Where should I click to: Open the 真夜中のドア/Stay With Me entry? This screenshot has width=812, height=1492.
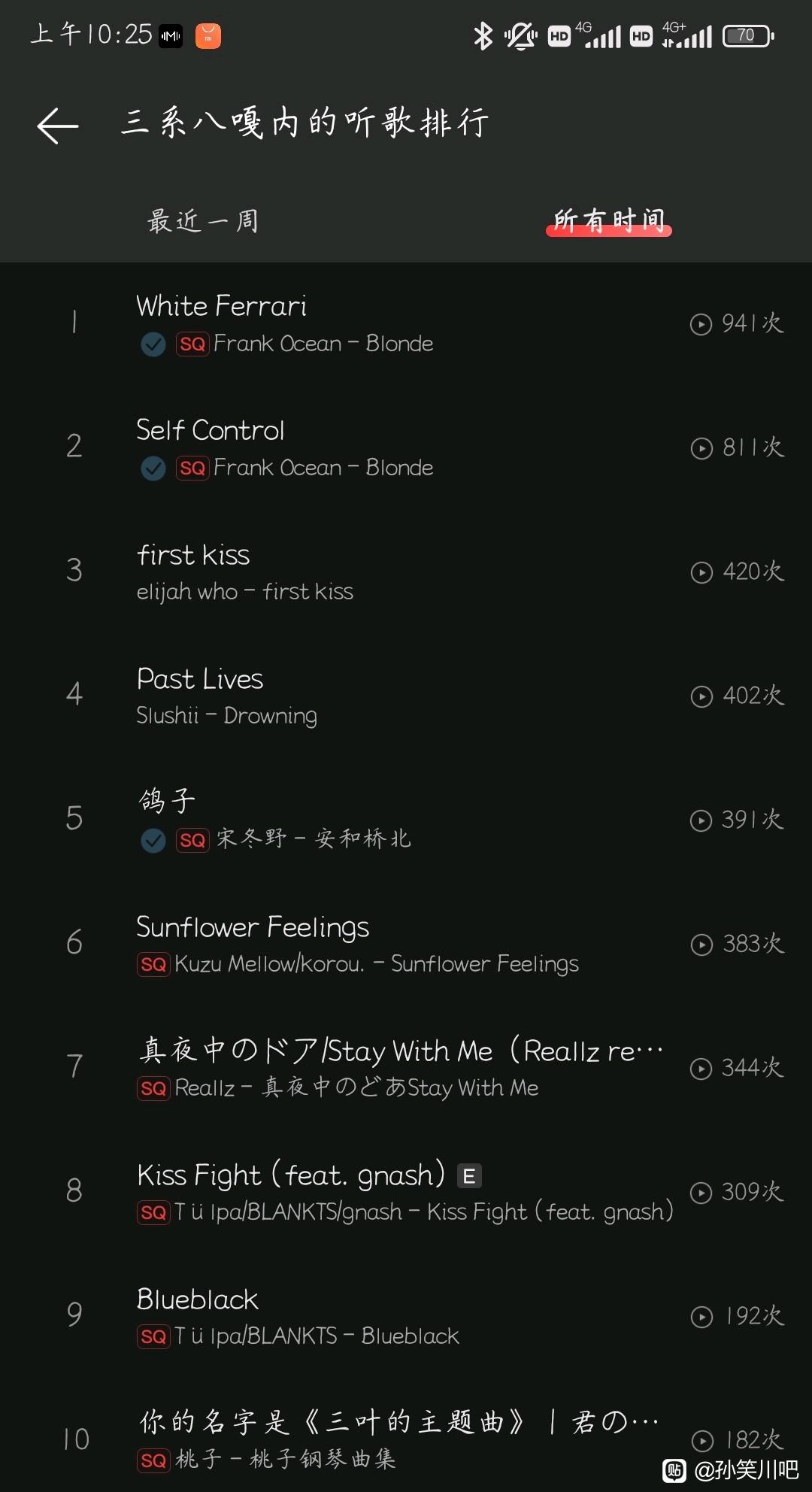click(x=406, y=1069)
